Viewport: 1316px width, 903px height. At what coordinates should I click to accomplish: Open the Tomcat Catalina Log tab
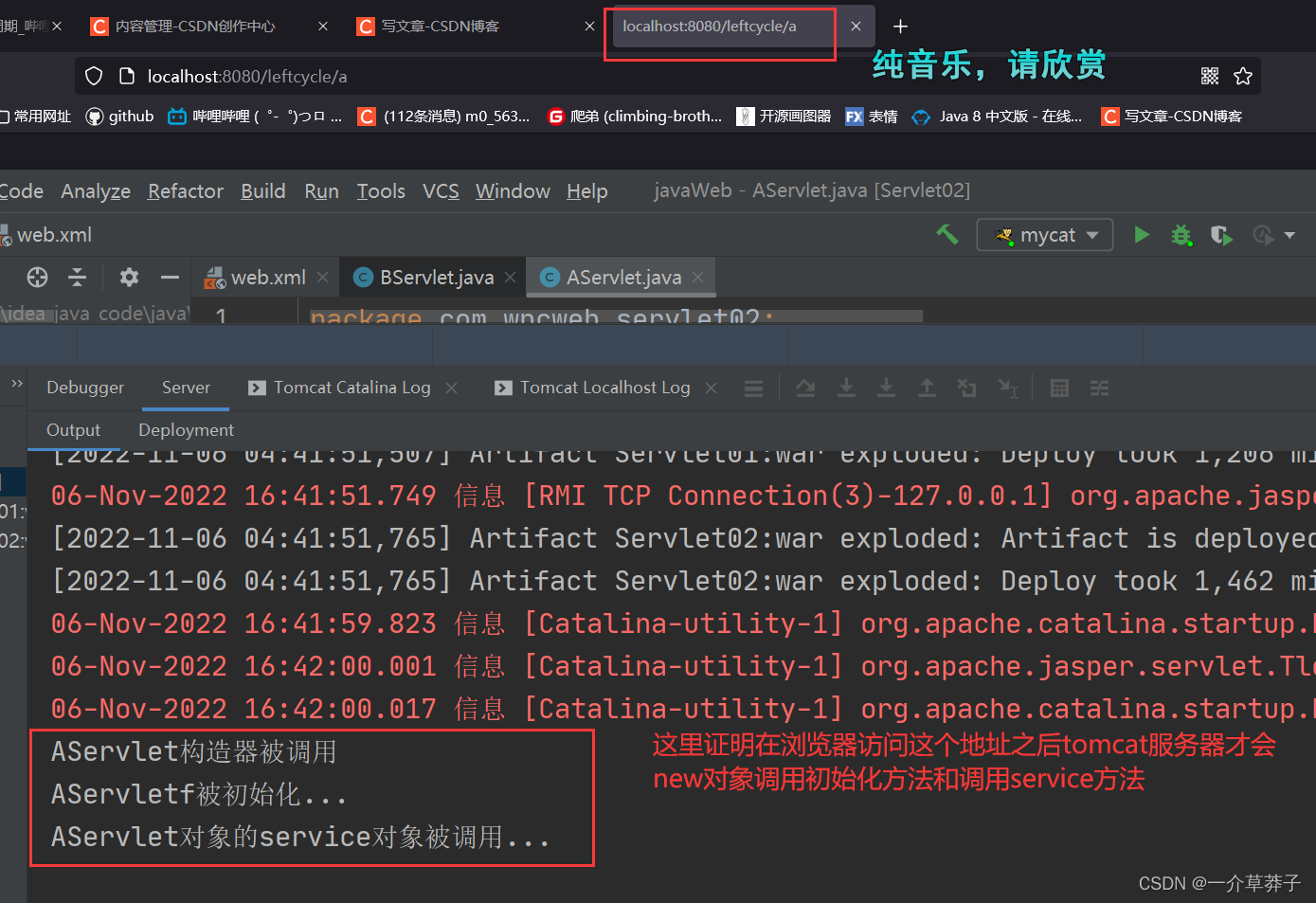point(339,388)
